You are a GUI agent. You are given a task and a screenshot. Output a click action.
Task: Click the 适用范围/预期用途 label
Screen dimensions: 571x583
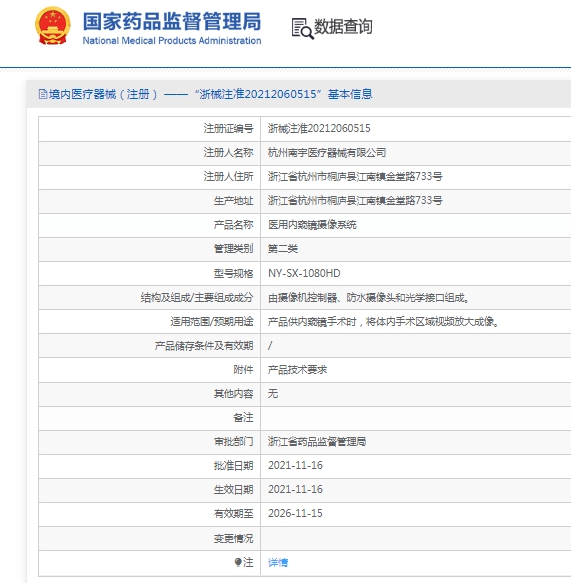tap(212, 321)
